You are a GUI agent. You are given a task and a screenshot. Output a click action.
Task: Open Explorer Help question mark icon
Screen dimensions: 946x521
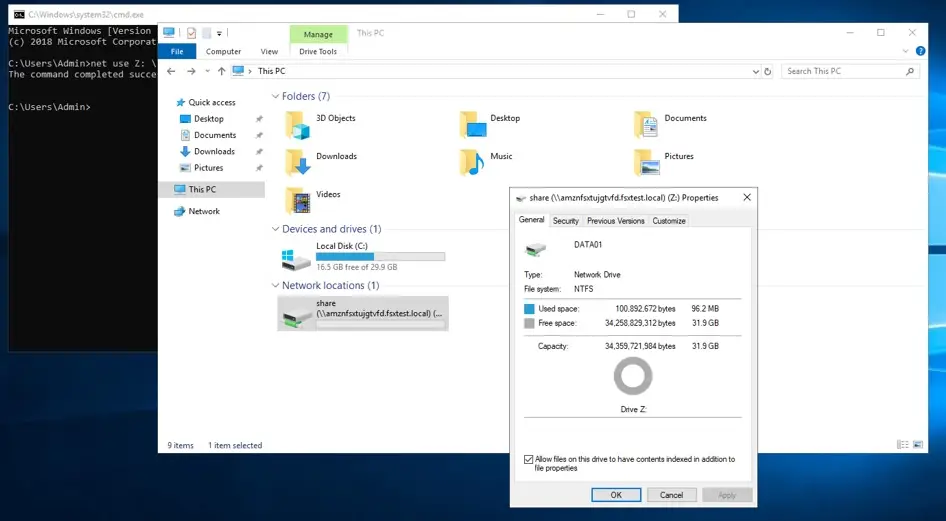click(920, 51)
